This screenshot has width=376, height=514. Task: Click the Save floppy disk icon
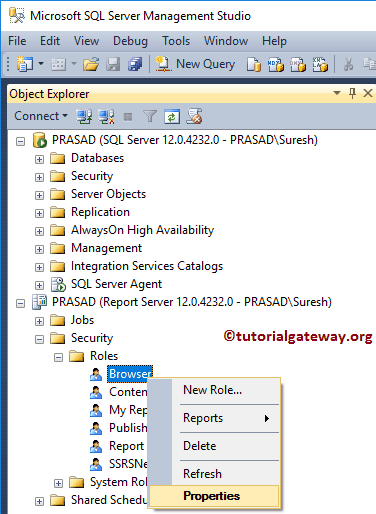coord(113,64)
